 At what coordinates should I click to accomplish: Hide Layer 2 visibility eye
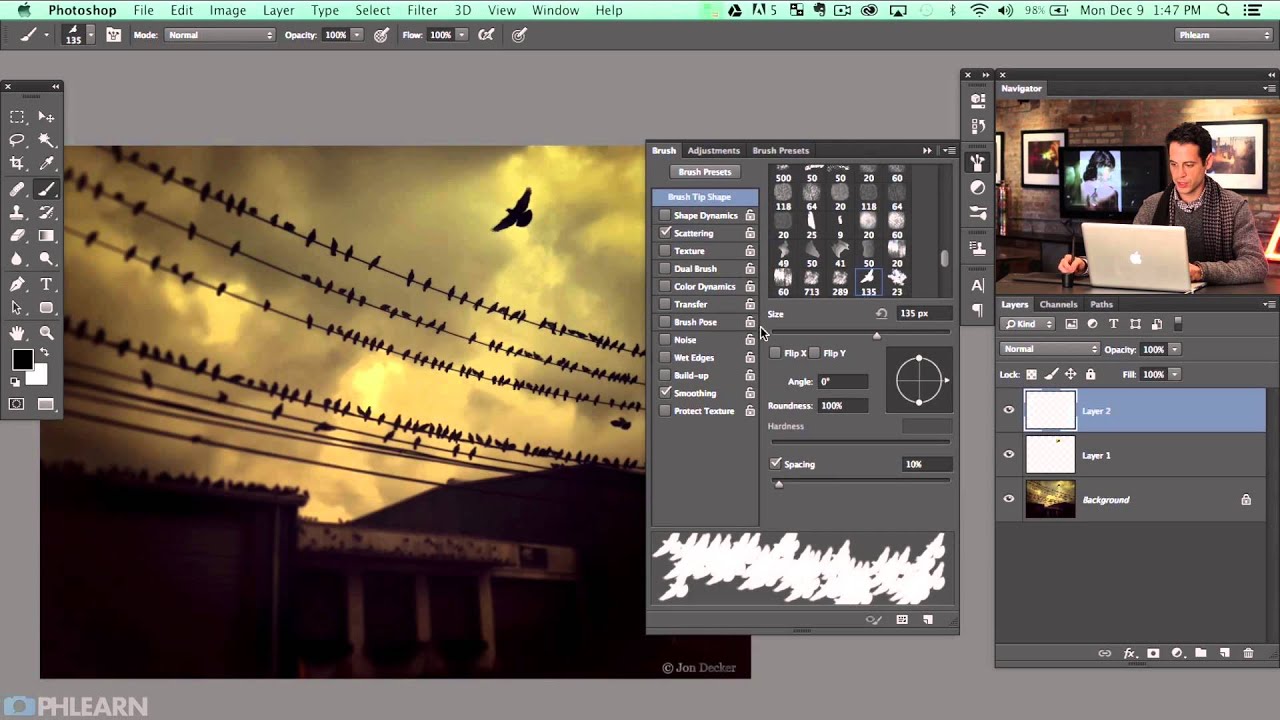[1009, 411]
